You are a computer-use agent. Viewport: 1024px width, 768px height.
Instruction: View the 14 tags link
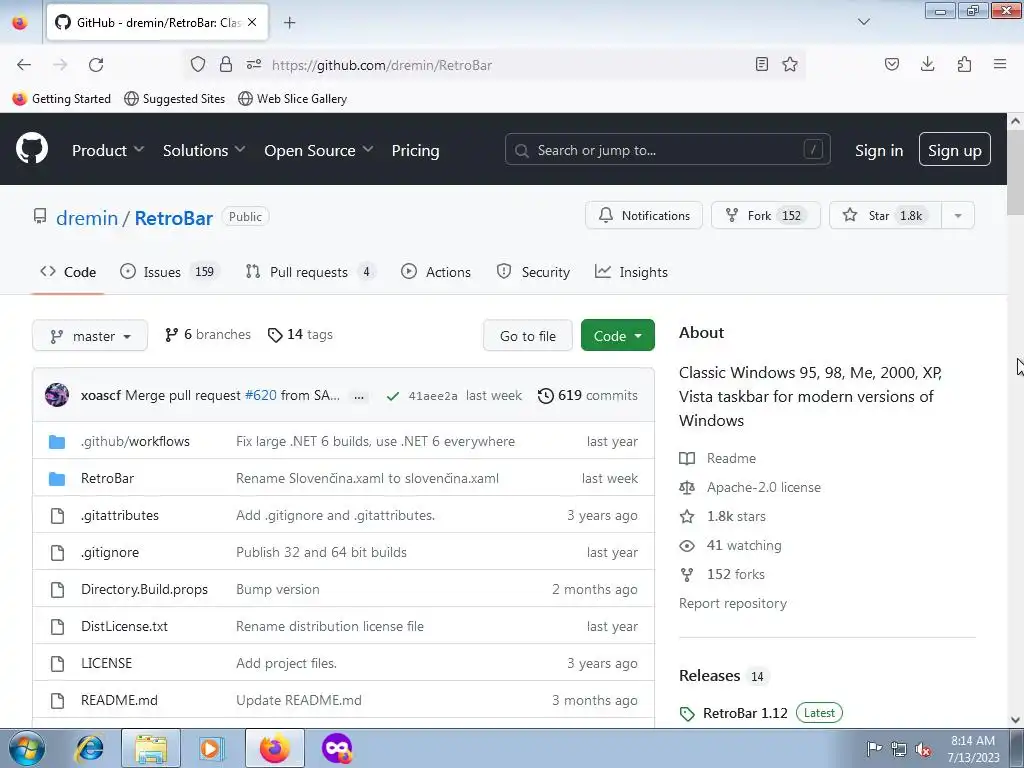click(300, 334)
